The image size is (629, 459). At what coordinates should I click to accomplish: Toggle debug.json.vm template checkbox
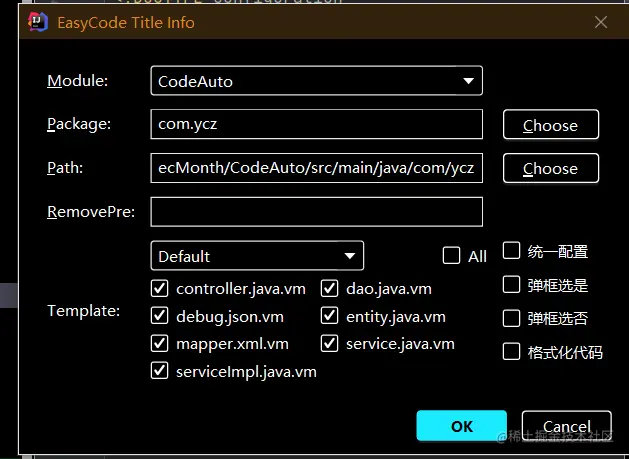click(x=159, y=316)
